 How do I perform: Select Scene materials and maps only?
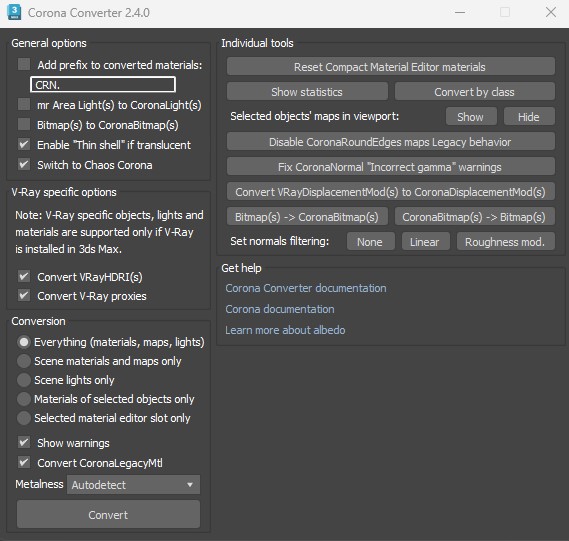click(24, 361)
